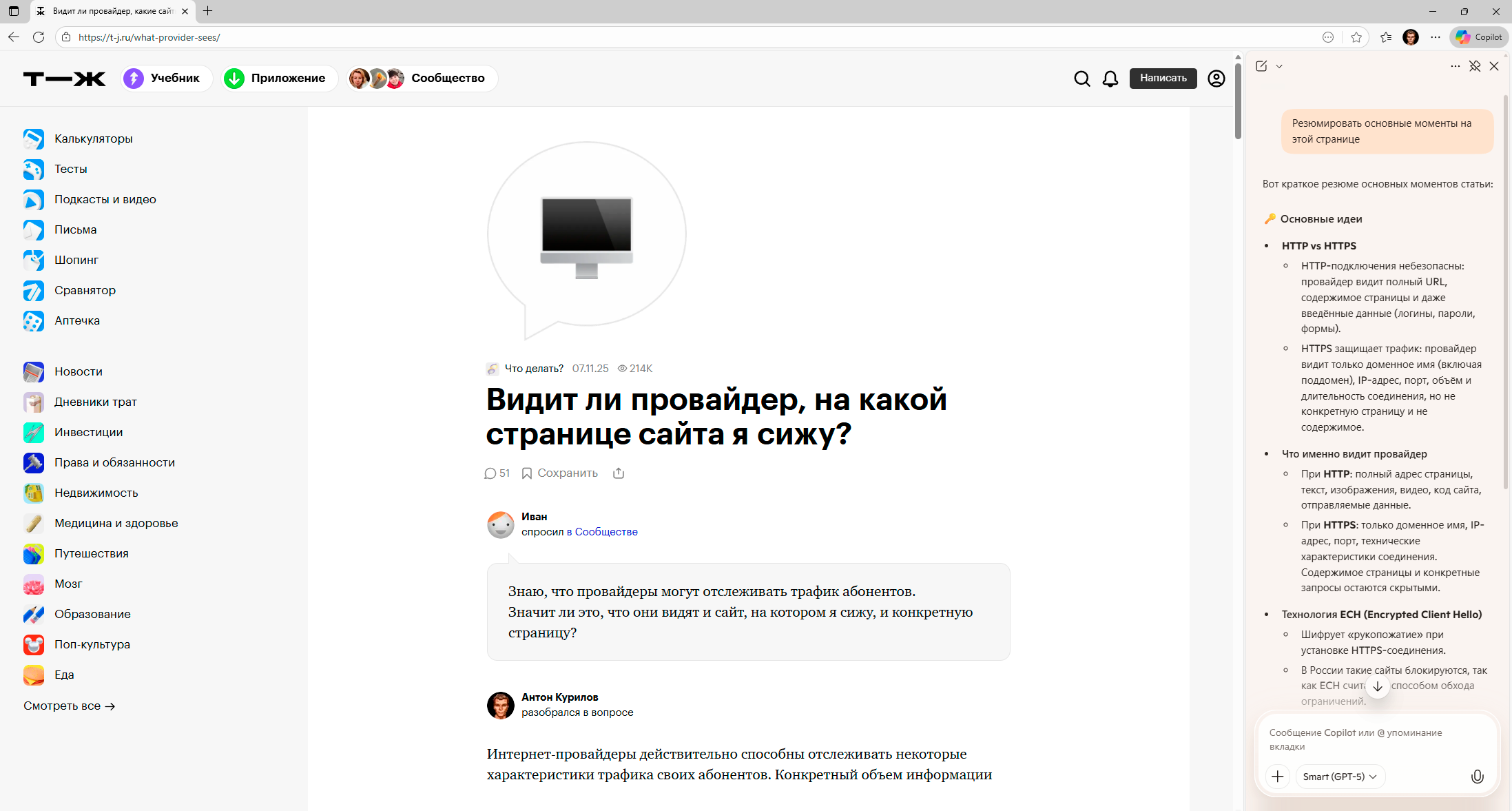Open the user profile icon
This screenshot has height=811, width=1512.
pos(1216,79)
